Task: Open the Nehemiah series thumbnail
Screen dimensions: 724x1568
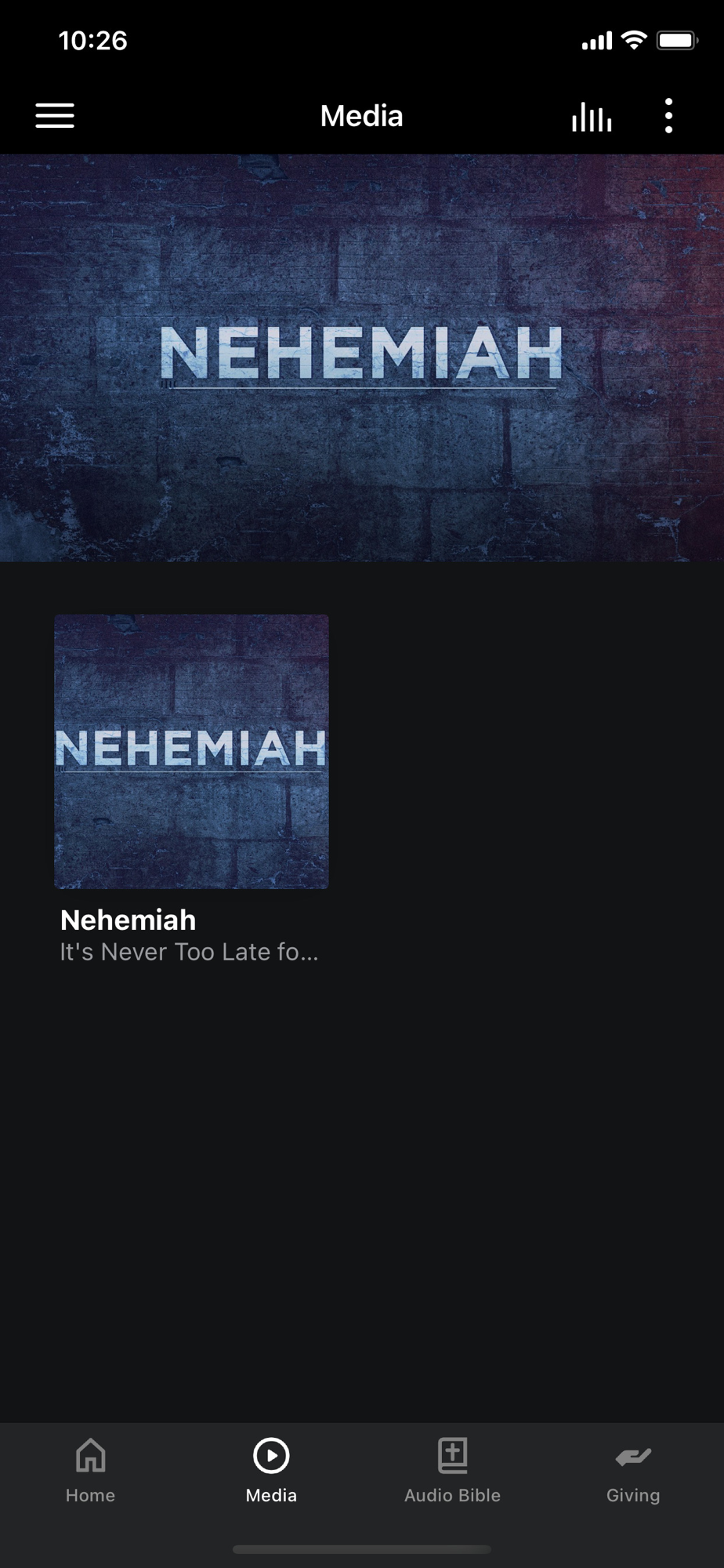Action: coord(191,751)
